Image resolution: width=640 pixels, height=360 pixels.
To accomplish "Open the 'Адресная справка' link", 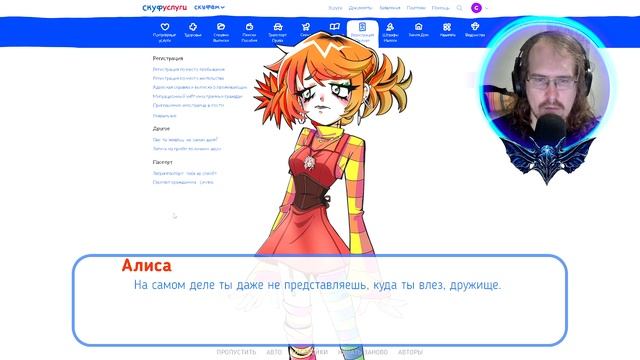I will point(200,87).
